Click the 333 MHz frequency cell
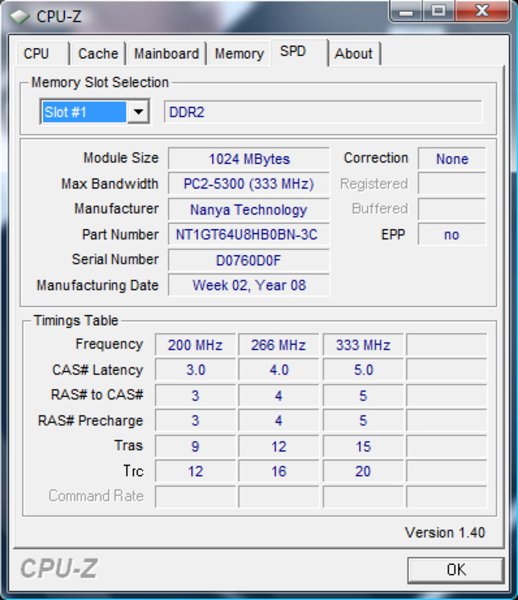 [x=363, y=344]
